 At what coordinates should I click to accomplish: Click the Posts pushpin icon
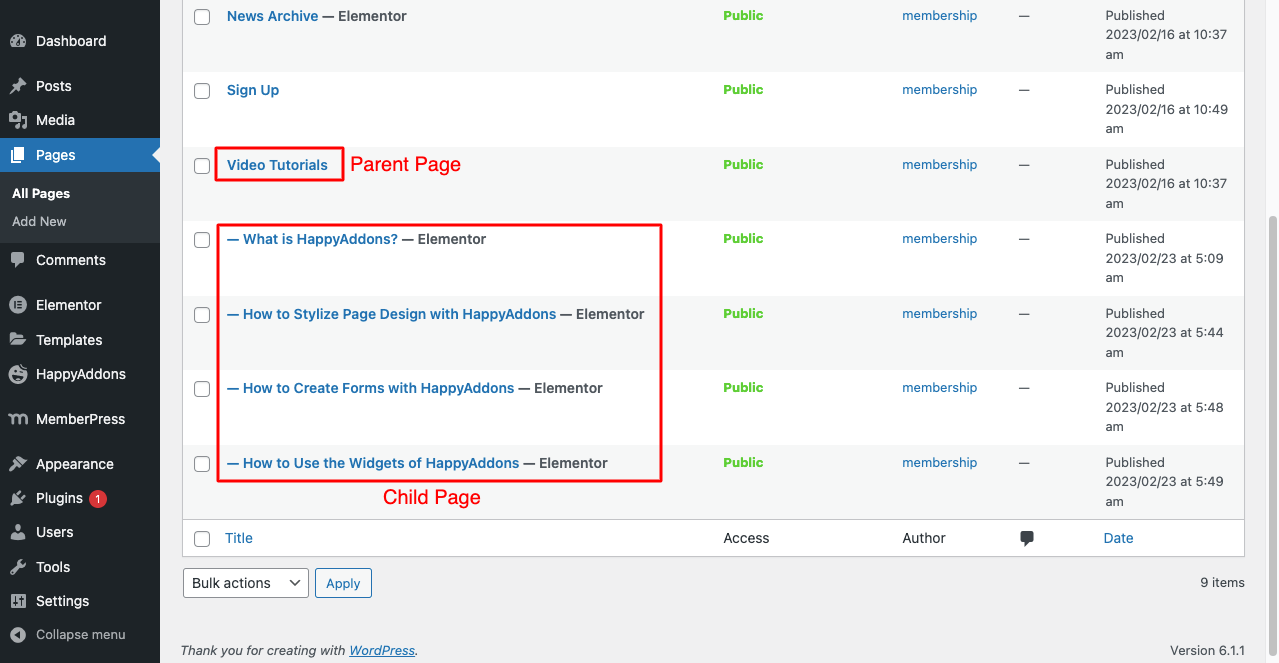click(x=18, y=86)
